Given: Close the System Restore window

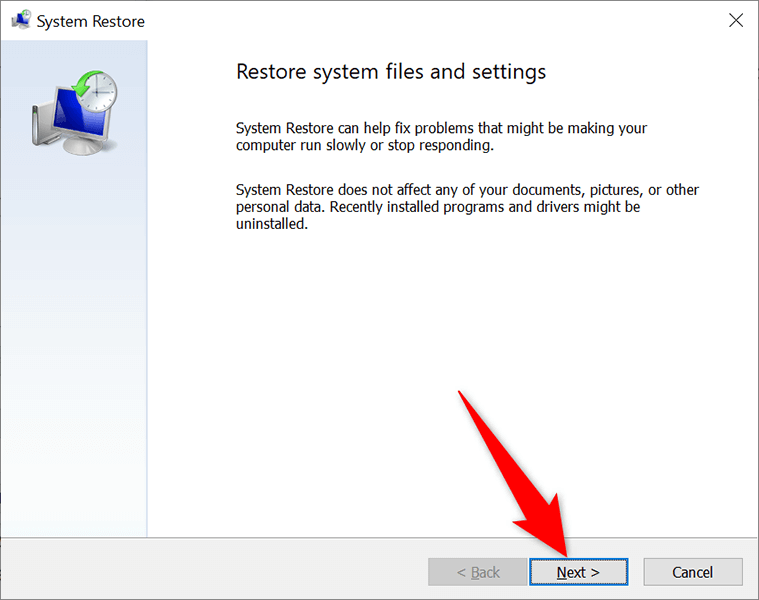Looking at the screenshot, I should click(x=736, y=20).
